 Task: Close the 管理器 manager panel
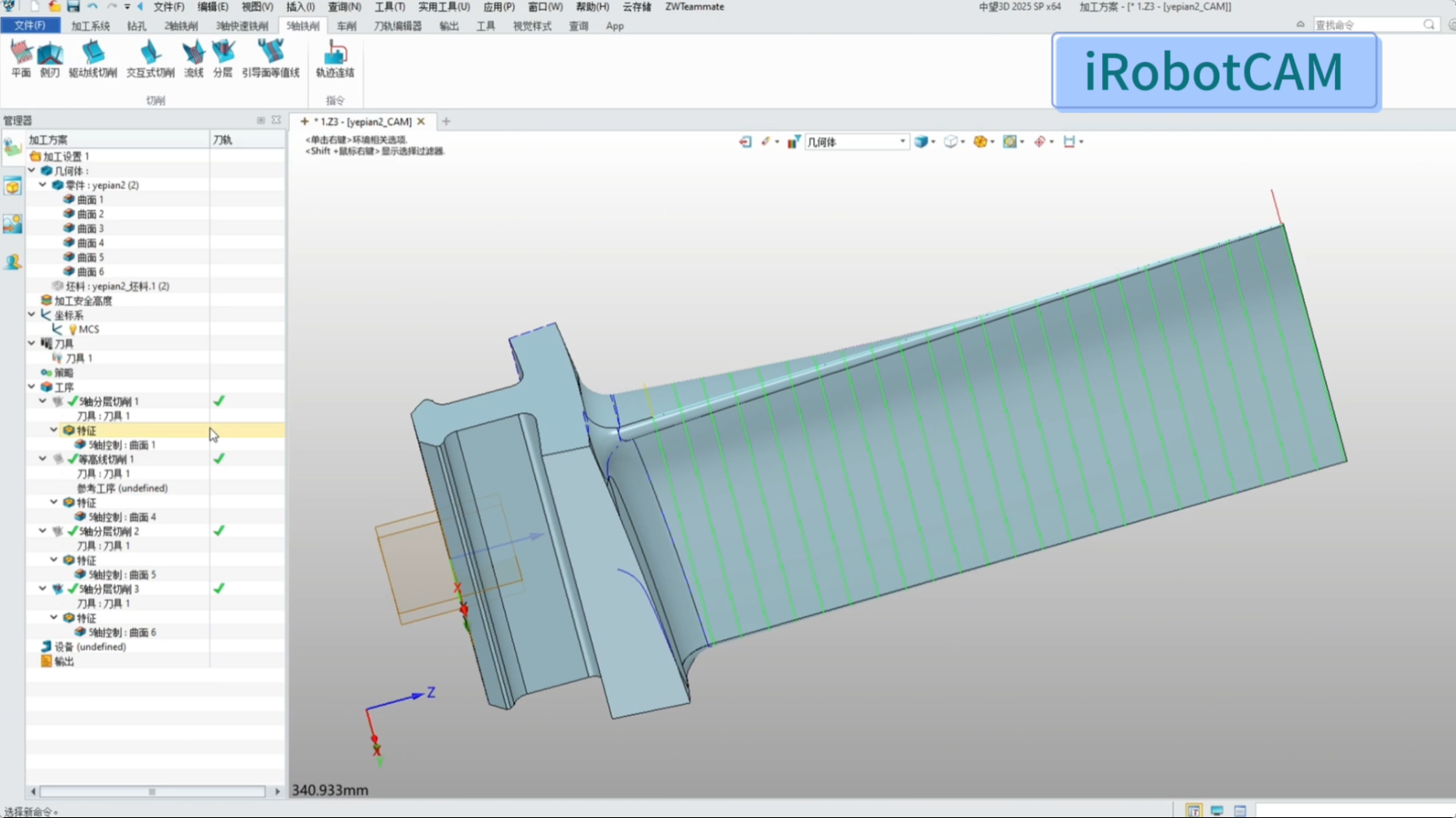pos(276,120)
